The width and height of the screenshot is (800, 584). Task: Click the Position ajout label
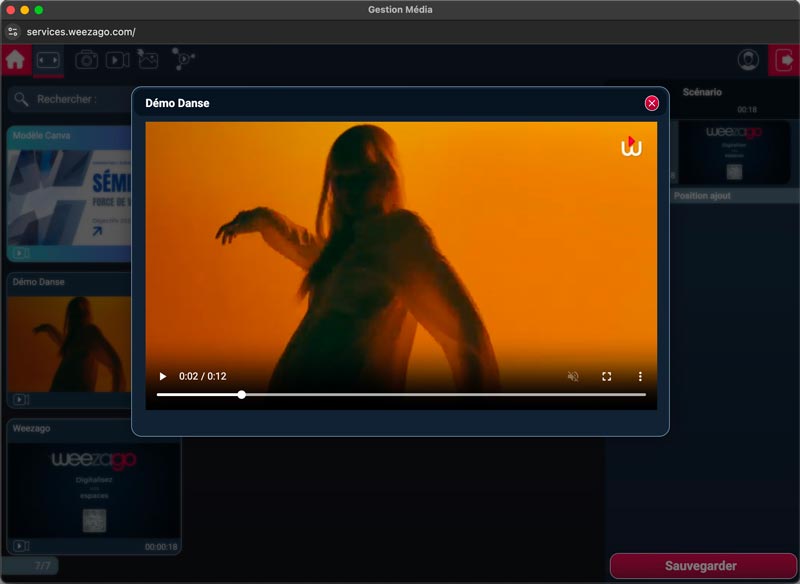(702, 196)
